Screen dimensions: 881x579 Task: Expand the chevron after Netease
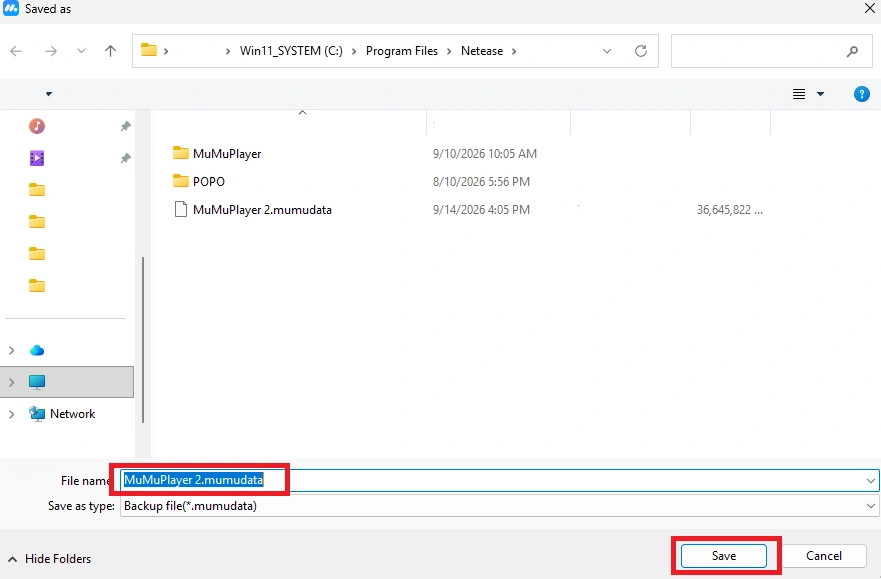tap(514, 51)
